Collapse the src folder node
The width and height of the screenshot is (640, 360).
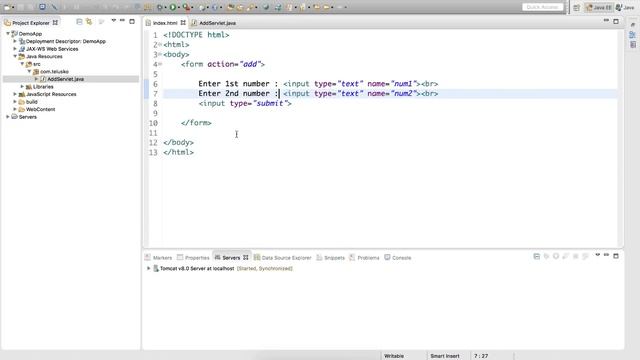tap(22, 64)
